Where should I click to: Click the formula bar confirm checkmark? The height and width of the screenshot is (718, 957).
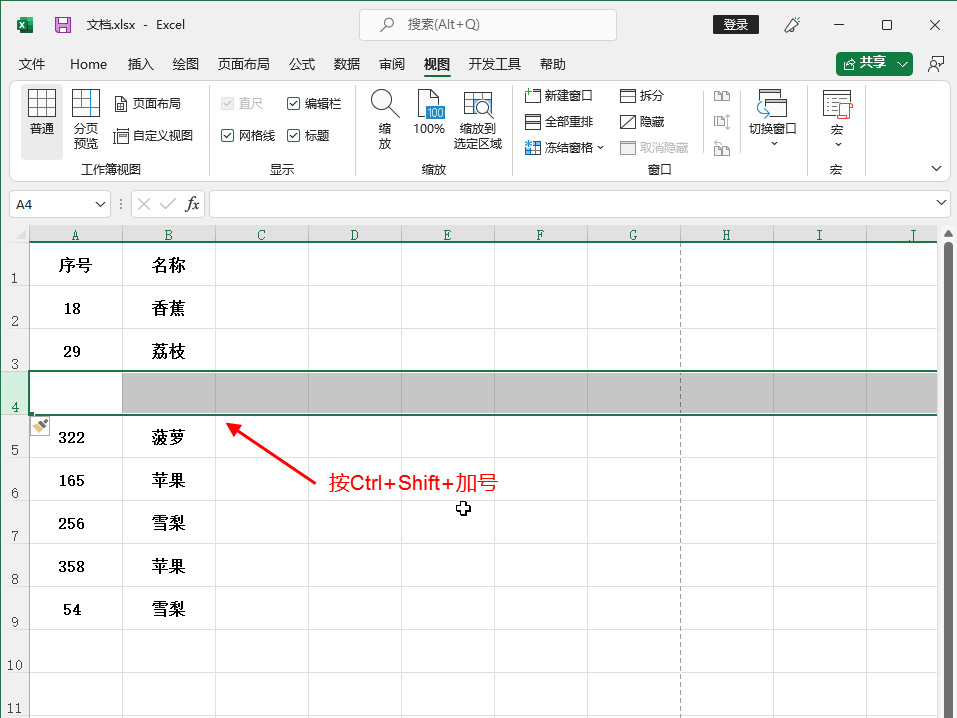(168, 204)
